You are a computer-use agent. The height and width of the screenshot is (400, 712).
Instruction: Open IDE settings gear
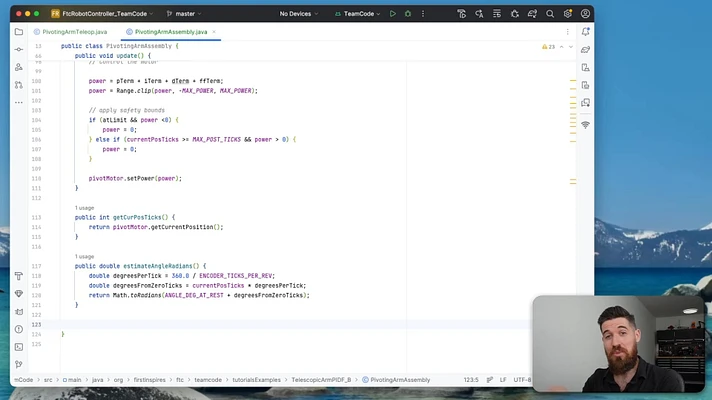tap(568, 14)
